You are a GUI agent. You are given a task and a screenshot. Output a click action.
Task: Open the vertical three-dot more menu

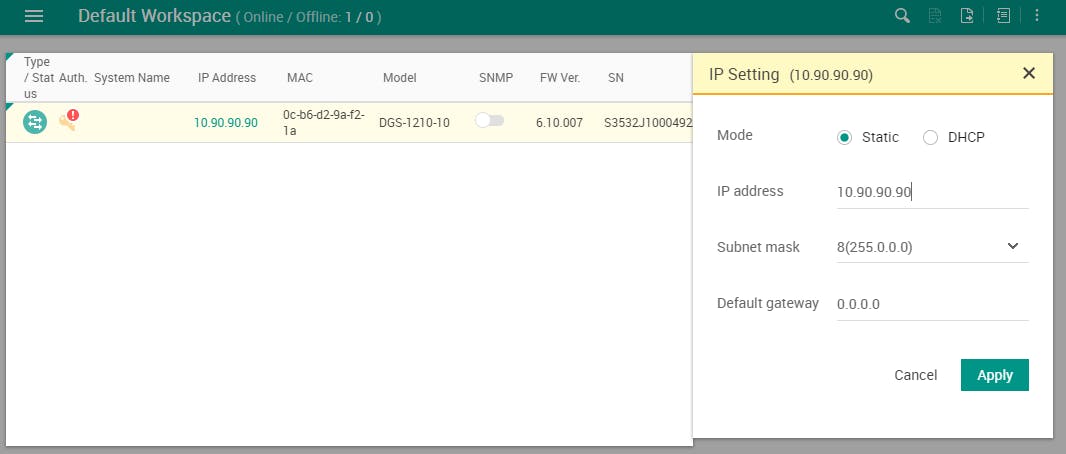click(x=1037, y=16)
